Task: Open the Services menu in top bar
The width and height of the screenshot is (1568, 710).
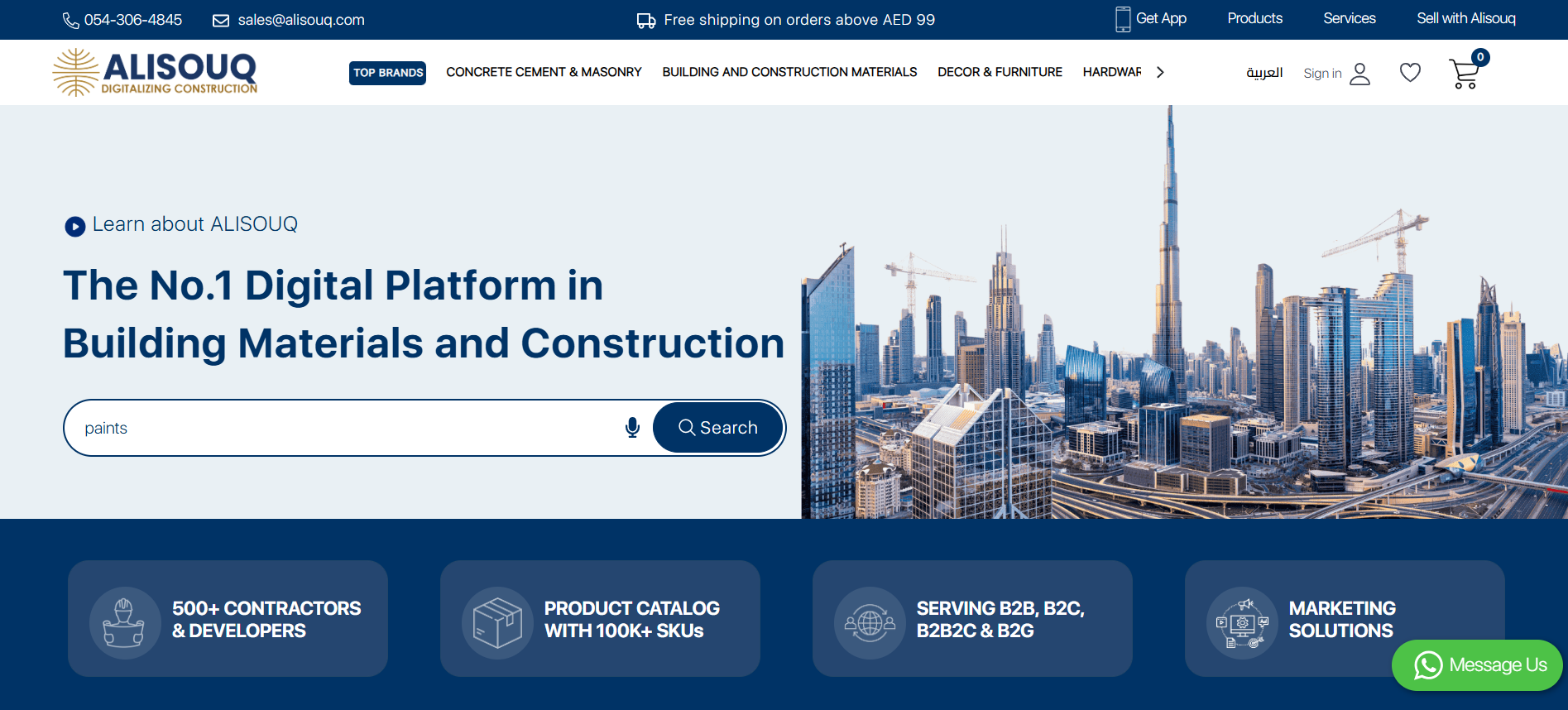Action: pos(1349,18)
